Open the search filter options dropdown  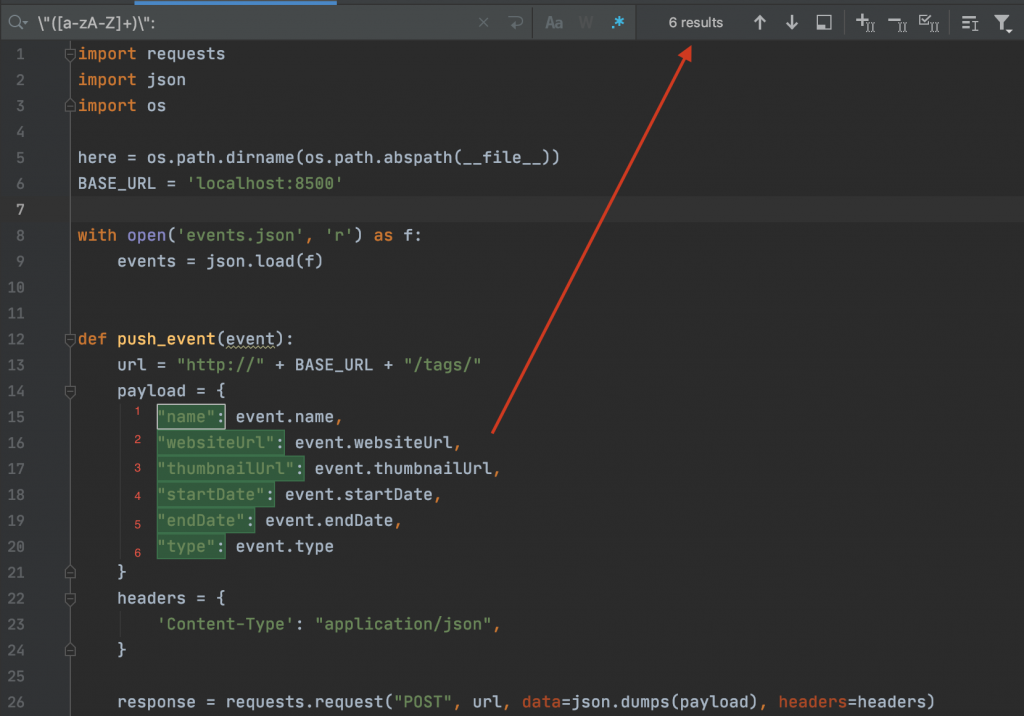1002,24
